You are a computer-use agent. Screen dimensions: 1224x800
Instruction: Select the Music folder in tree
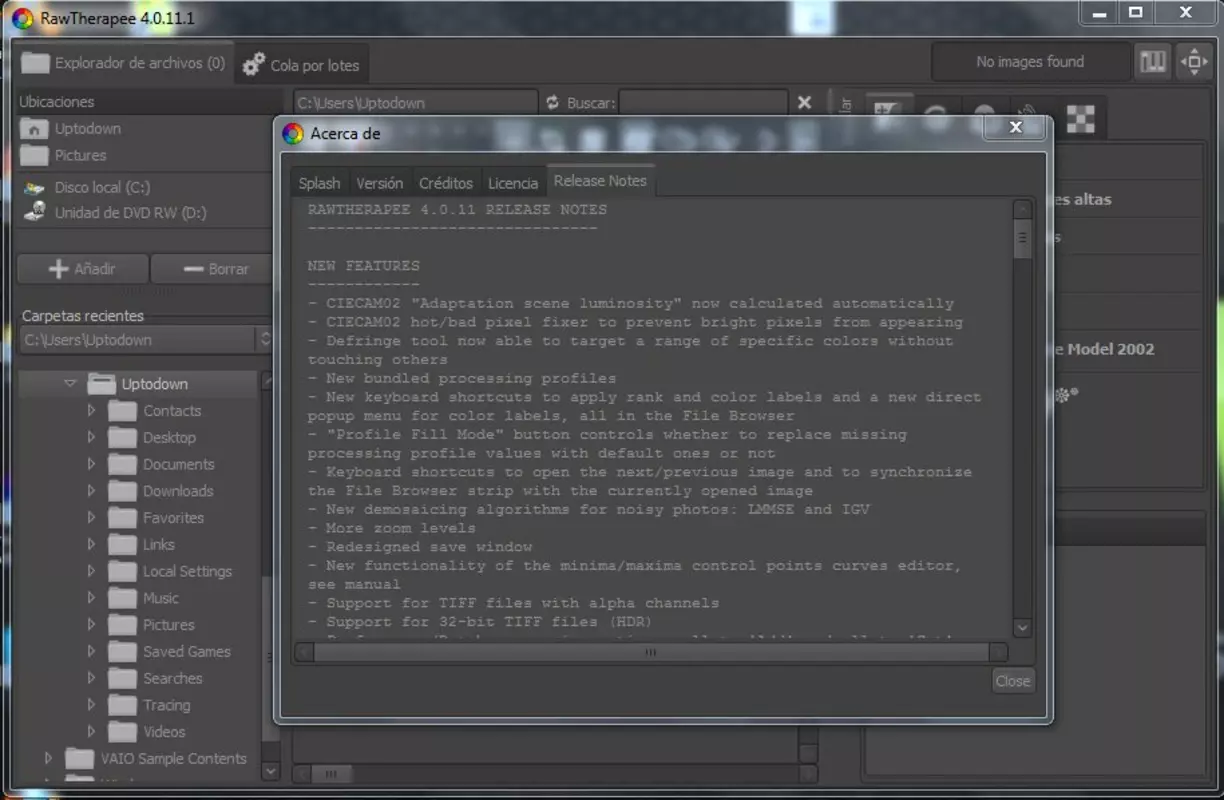(160, 598)
